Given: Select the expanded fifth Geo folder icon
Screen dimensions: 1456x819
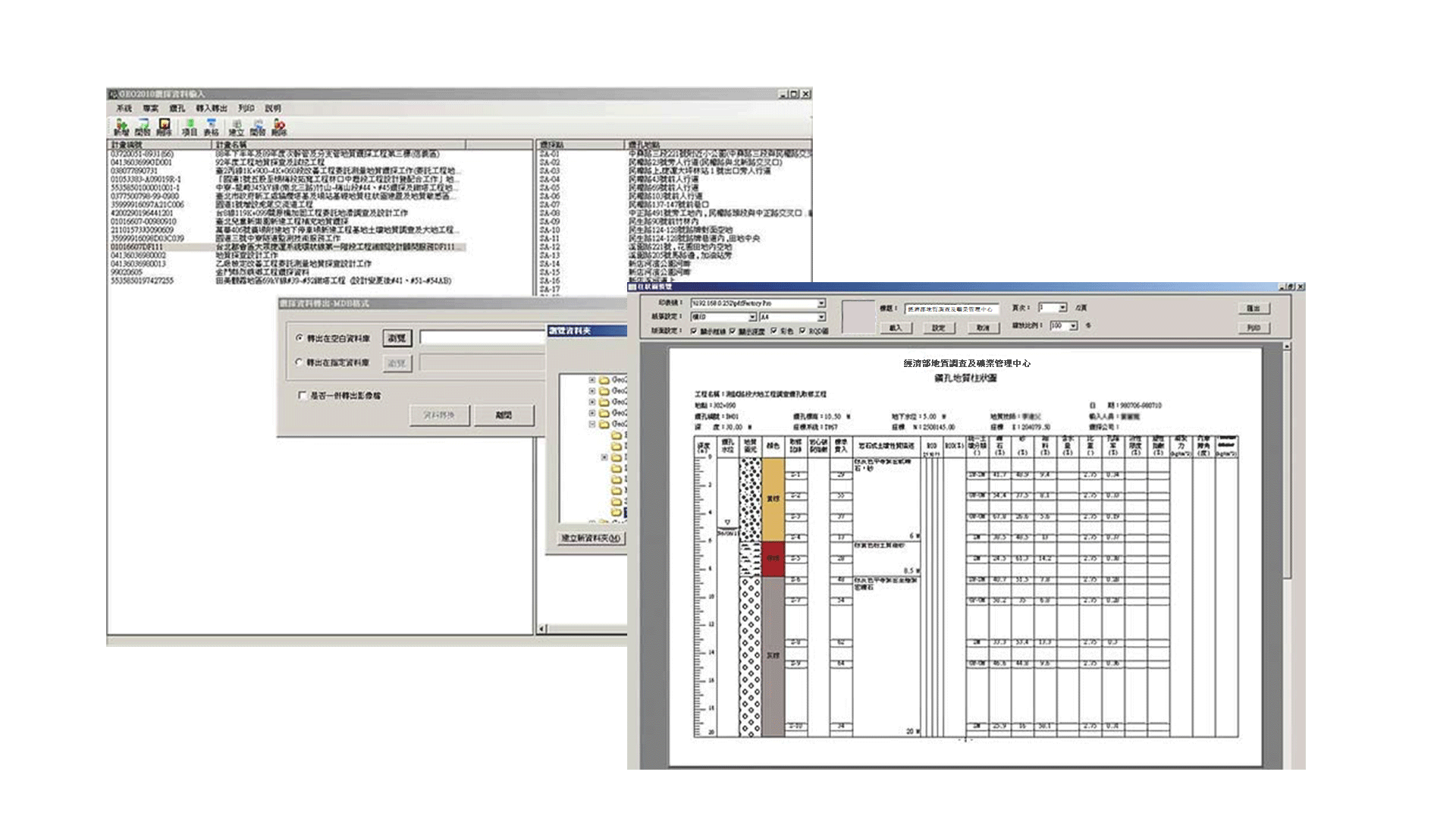Looking at the screenshot, I should (x=604, y=425).
